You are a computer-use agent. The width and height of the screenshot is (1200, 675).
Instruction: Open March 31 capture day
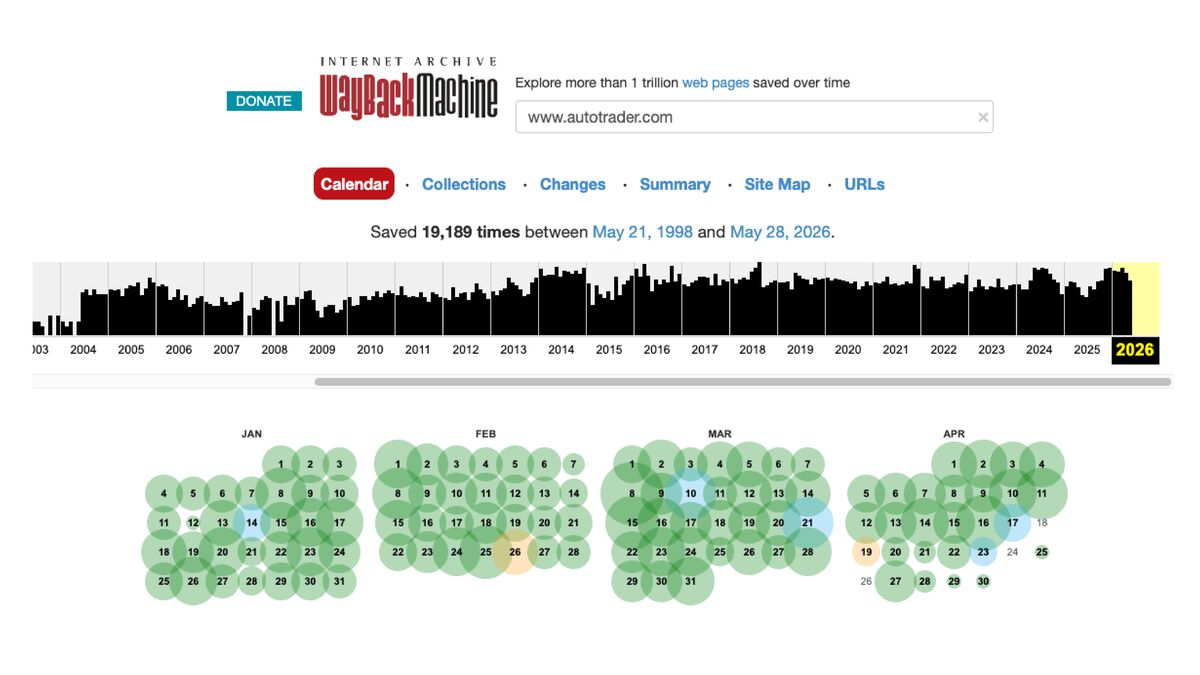click(x=690, y=581)
